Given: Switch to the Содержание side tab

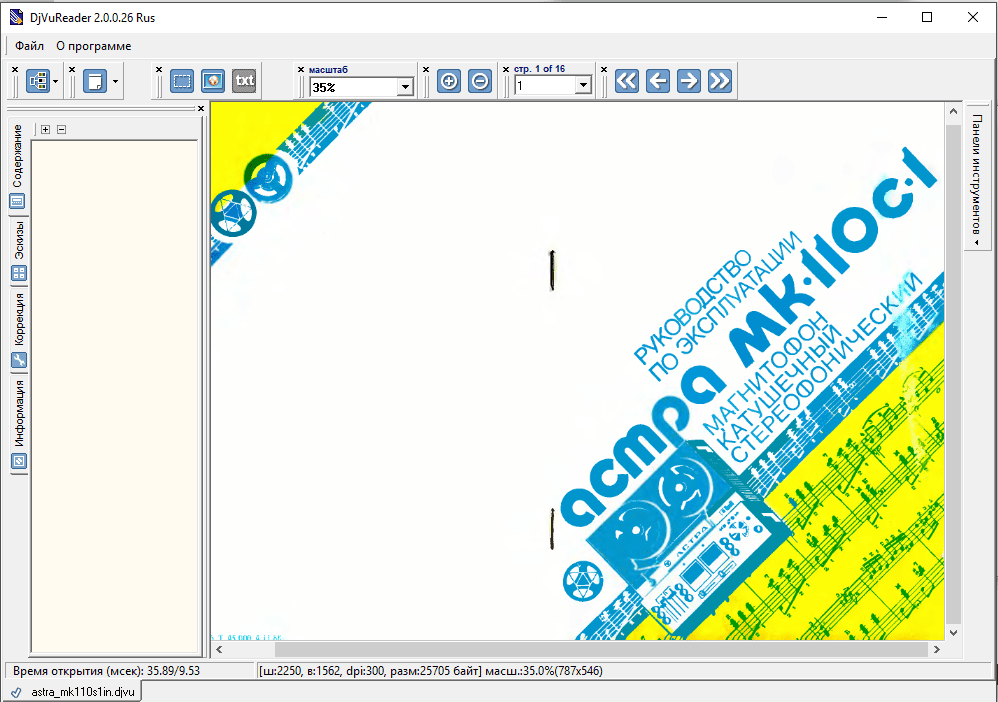Looking at the screenshot, I should 18,167.
